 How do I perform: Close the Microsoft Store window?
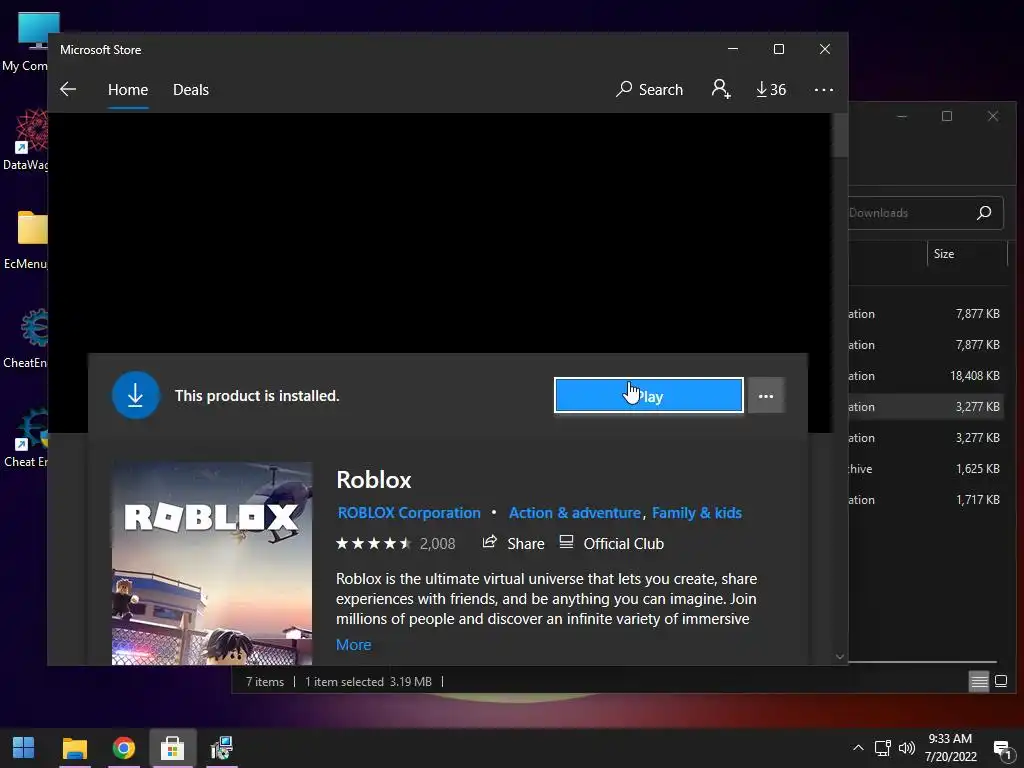pos(825,49)
